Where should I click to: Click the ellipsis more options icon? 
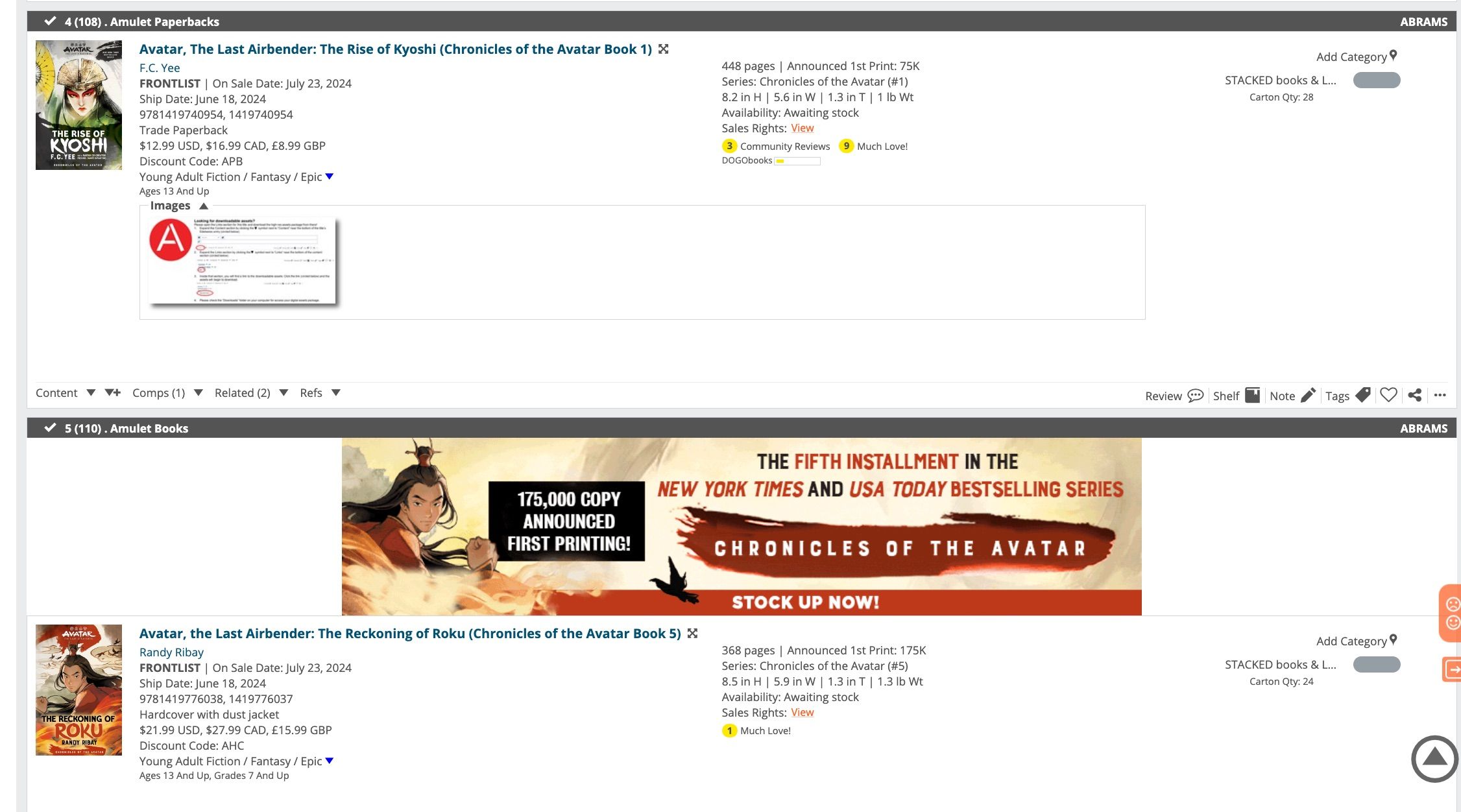tap(1440, 394)
